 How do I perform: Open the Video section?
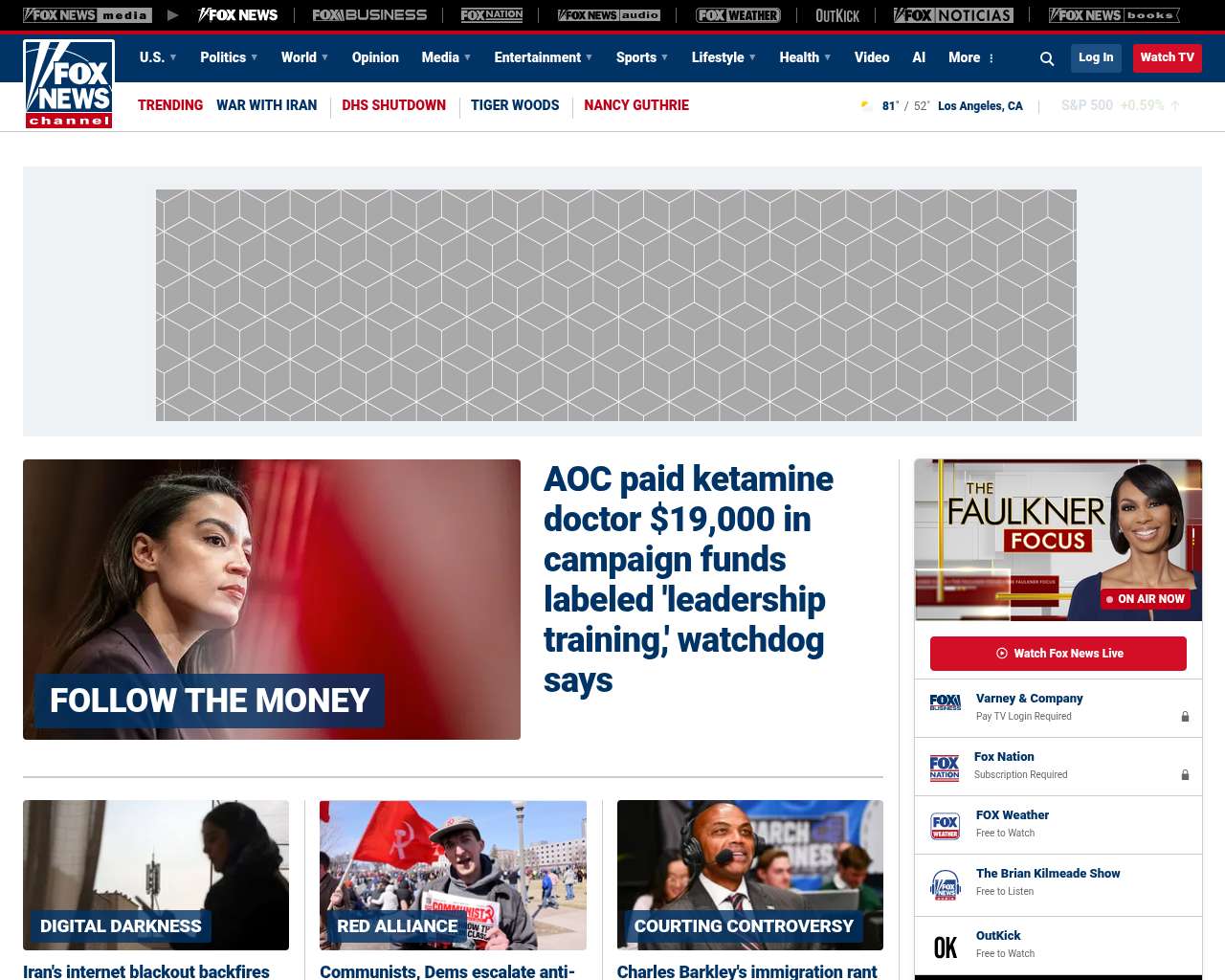[872, 57]
